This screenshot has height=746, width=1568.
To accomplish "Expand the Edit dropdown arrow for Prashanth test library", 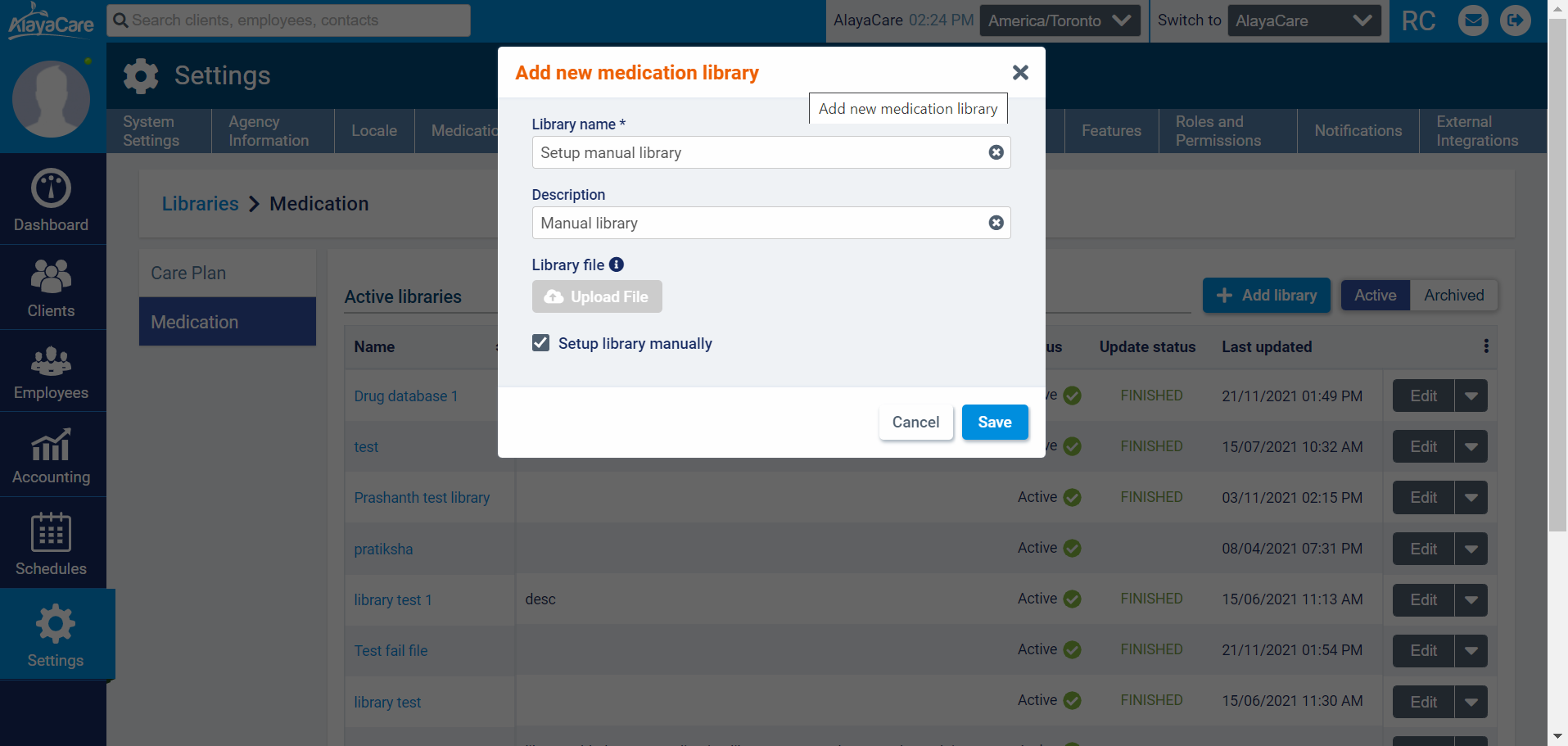I will pos(1471,498).
